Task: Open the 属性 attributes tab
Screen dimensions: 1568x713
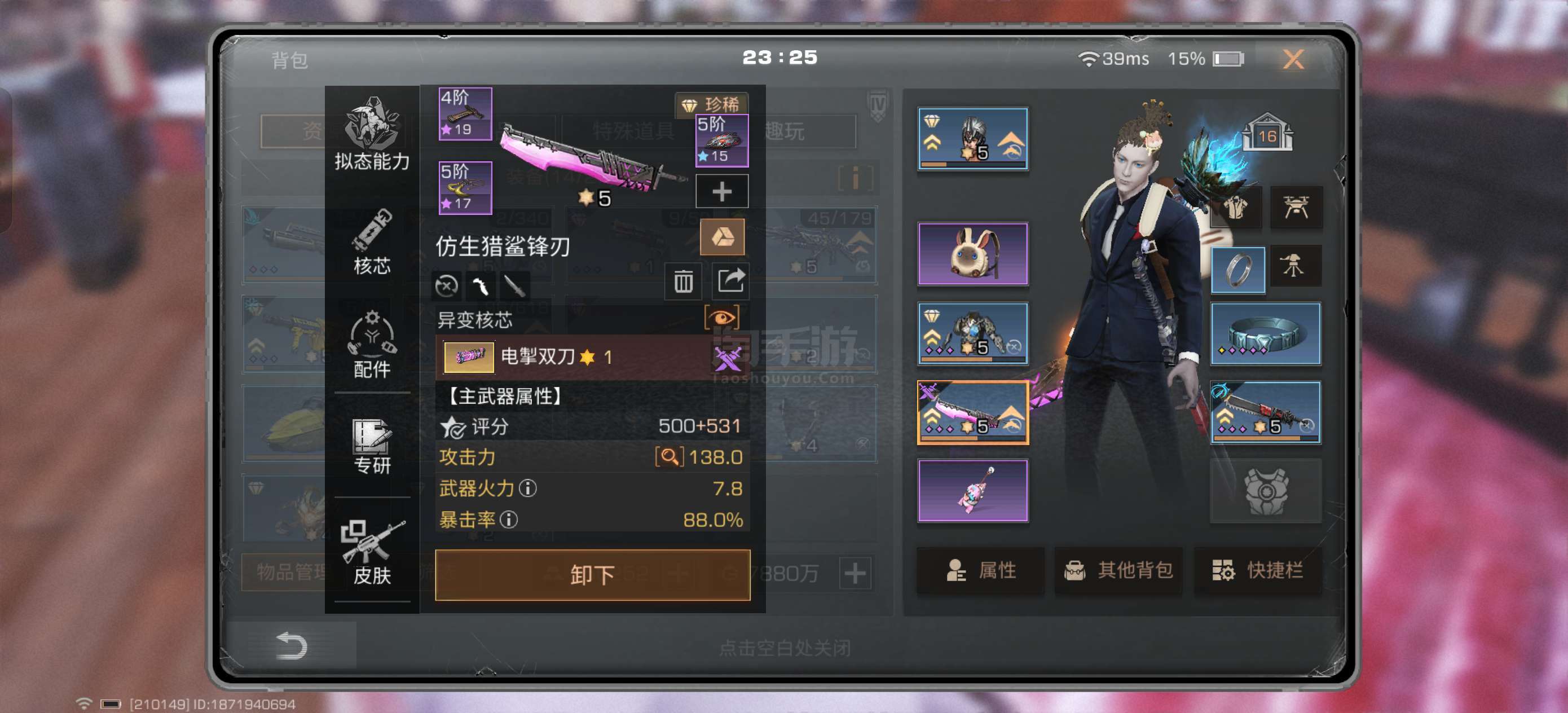Action: [981, 570]
